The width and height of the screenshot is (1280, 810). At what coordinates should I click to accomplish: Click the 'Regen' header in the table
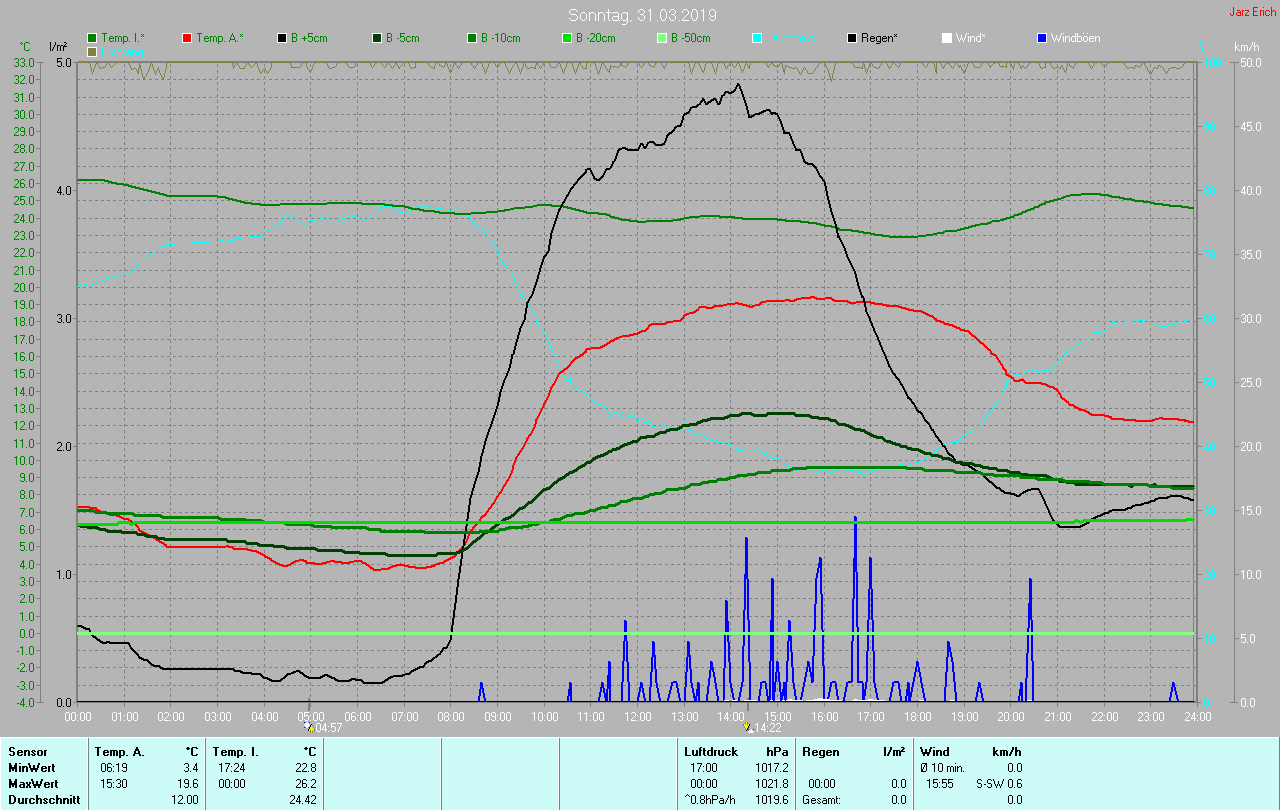coord(821,752)
